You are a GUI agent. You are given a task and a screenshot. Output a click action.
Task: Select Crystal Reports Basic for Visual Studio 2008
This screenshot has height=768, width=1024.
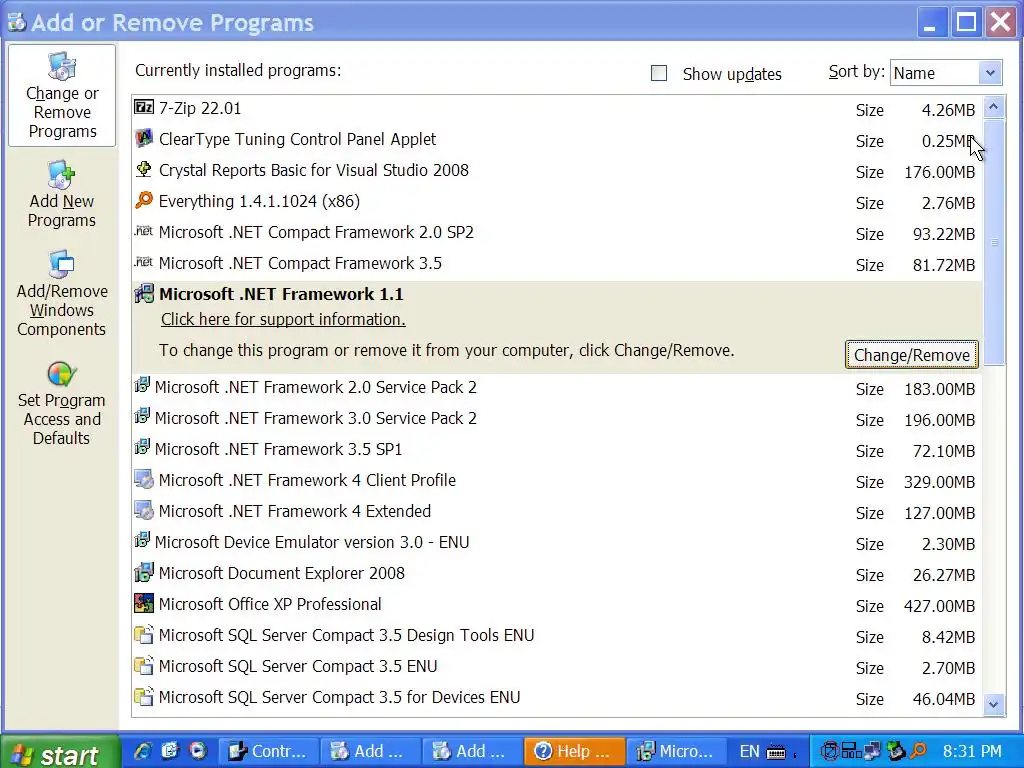coord(556,170)
